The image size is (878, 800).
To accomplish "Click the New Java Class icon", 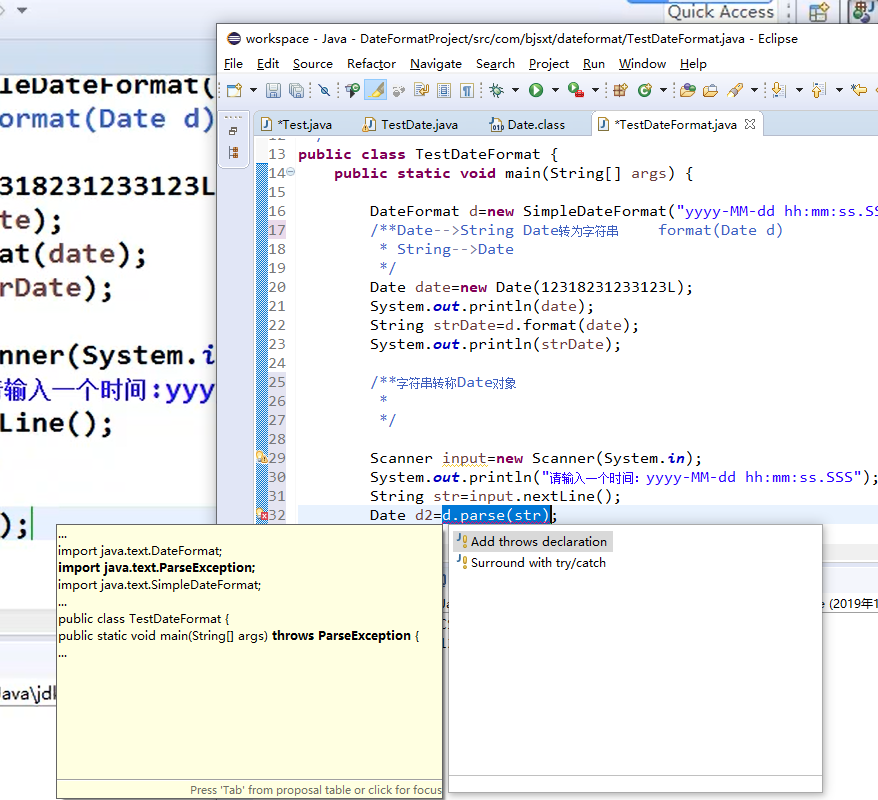I will (x=645, y=90).
